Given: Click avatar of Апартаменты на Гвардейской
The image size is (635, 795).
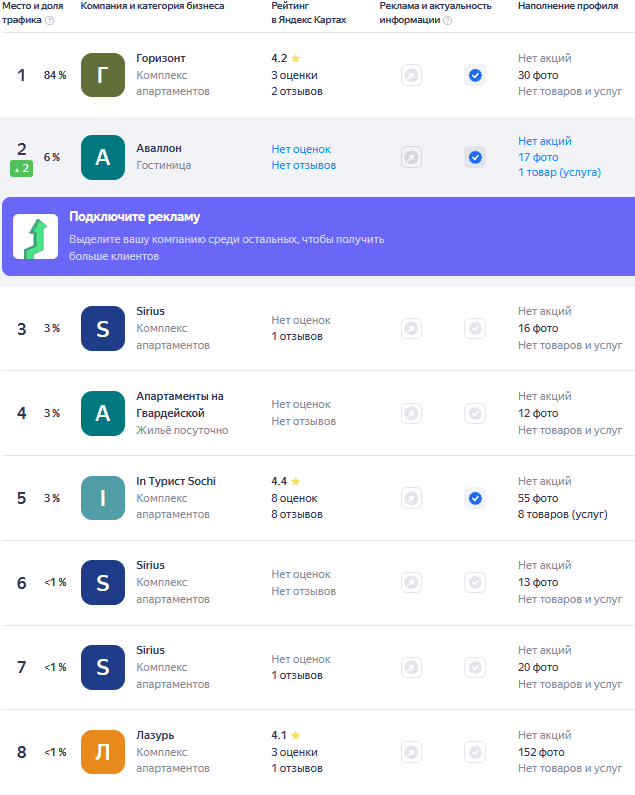Looking at the screenshot, I should point(103,413).
